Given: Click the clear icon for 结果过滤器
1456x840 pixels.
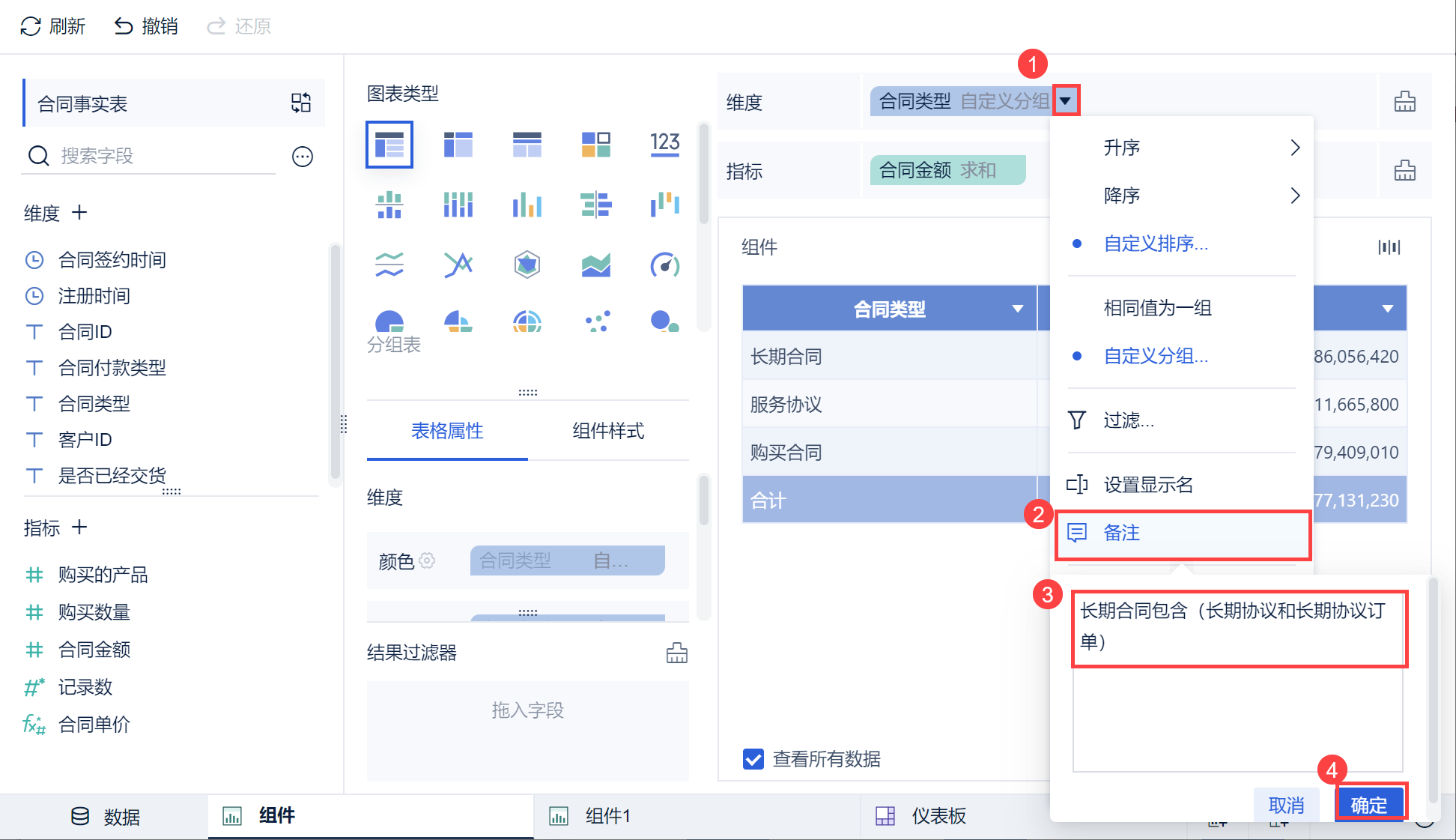Looking at the screenshot, I should click(x=676, y=653).
